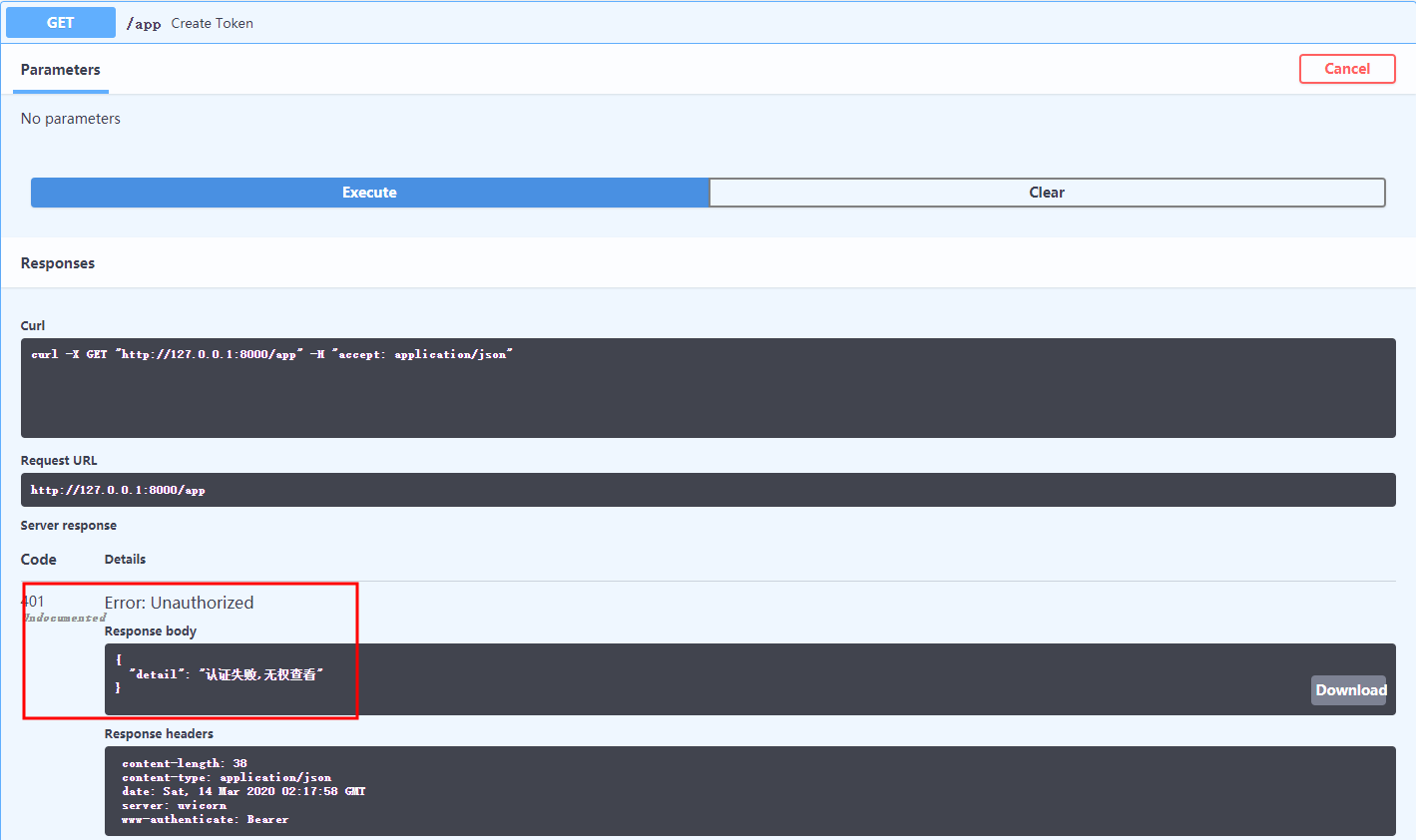Click the blue GET method badge
1416x840 pixels.
coord(61,23)
